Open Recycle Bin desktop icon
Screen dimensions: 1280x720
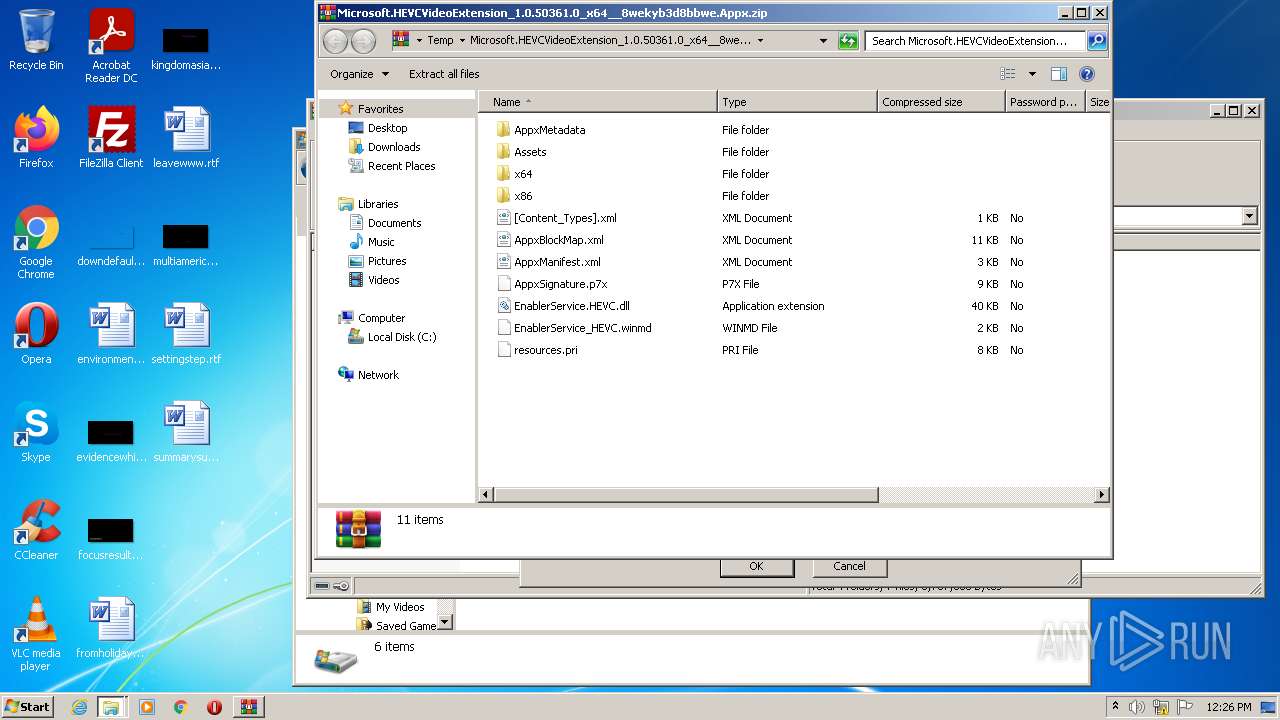coord(36,41)
